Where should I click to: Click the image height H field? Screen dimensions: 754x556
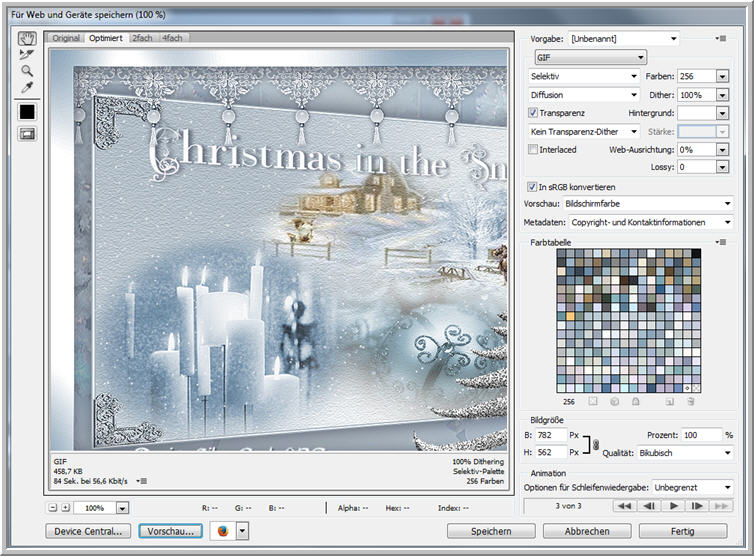(551, 453)
